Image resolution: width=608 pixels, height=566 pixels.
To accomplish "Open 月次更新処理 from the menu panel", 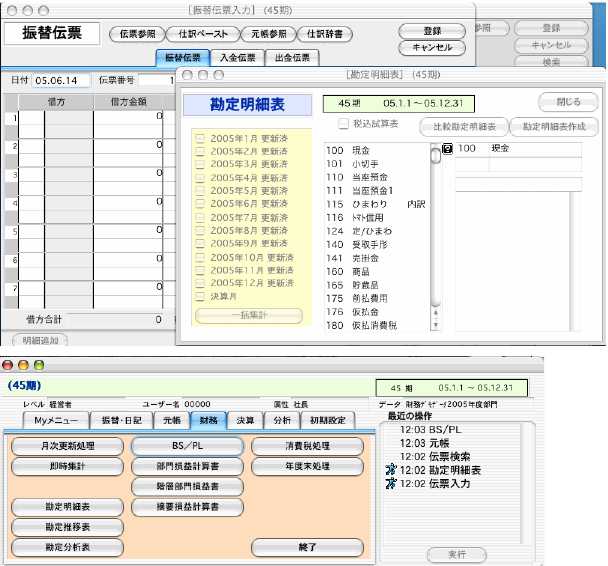I will point(67,446).
